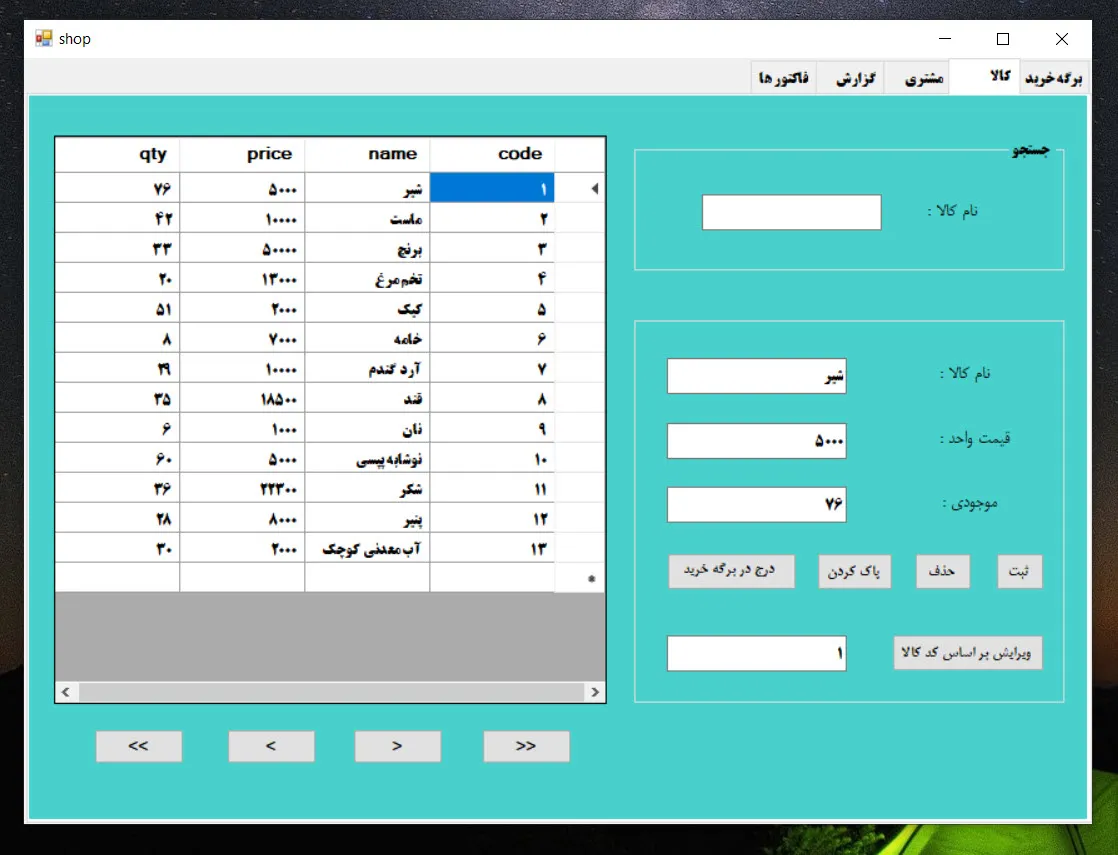
Task: Open the گزارش tab
Action: click(x=854, y=79)
